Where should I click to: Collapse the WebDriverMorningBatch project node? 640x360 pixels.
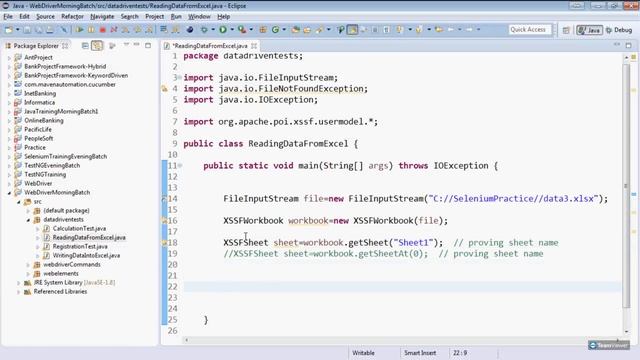[x=9, y=193]
